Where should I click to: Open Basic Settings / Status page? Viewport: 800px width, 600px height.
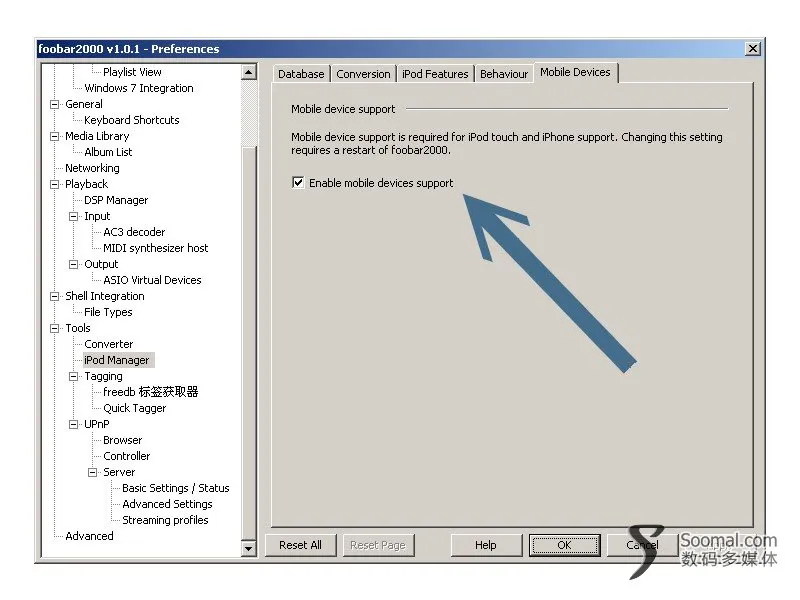pyautogui.click(x=176, y=488)
